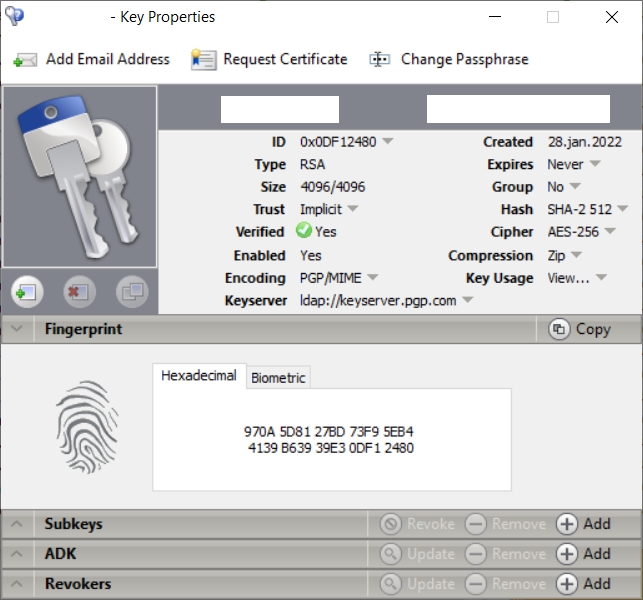Click the Change Passphrase icon
Viewport: 643px width, 600px height.
(380, 60)
